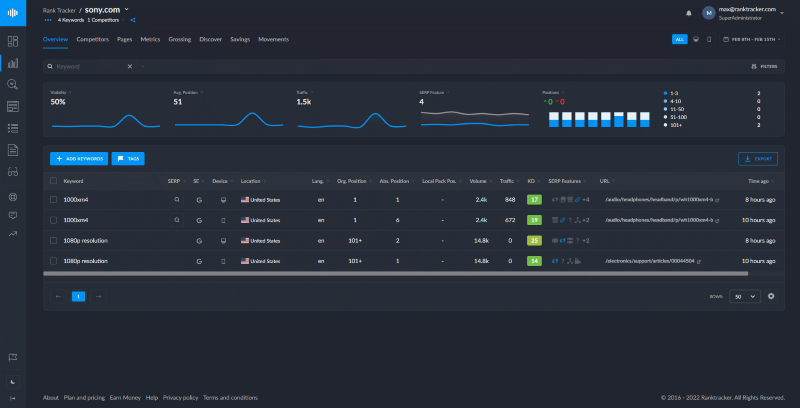Screen dimensions: 800x408
Task: Open external link for /electronics/support/articles URL
Action: click(x=699, y=261)
